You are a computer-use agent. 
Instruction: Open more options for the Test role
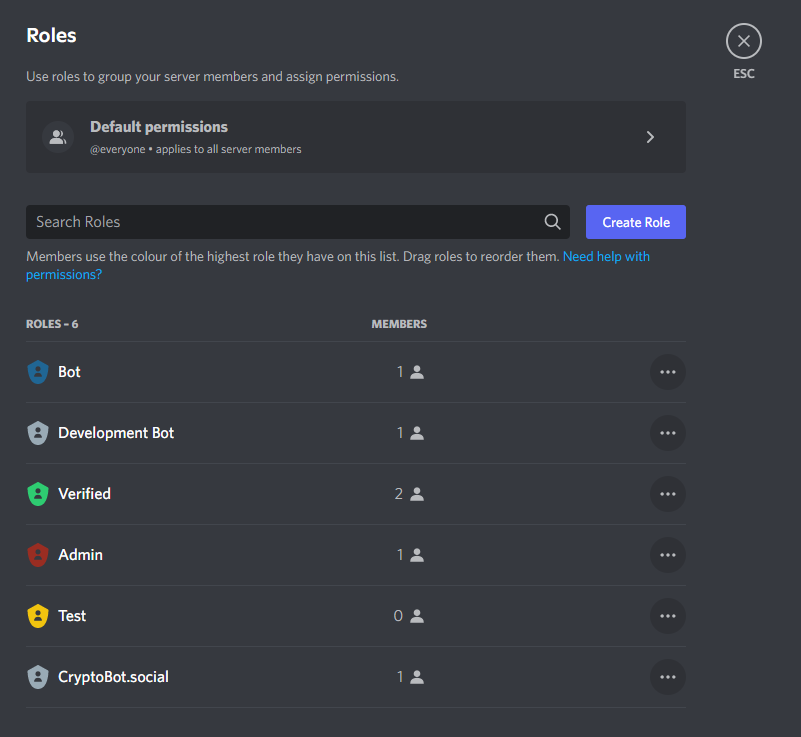[667, 616]
